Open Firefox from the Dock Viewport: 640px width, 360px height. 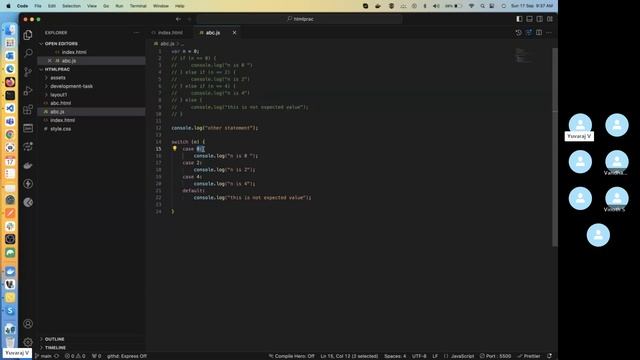(10, 82)
